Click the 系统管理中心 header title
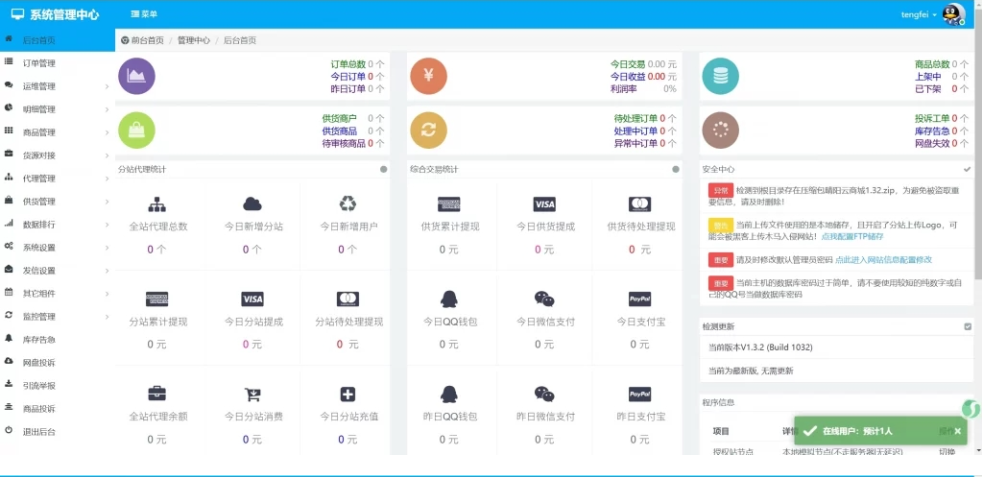The width and height of the screenshot is (982, 477). [65, 14]
